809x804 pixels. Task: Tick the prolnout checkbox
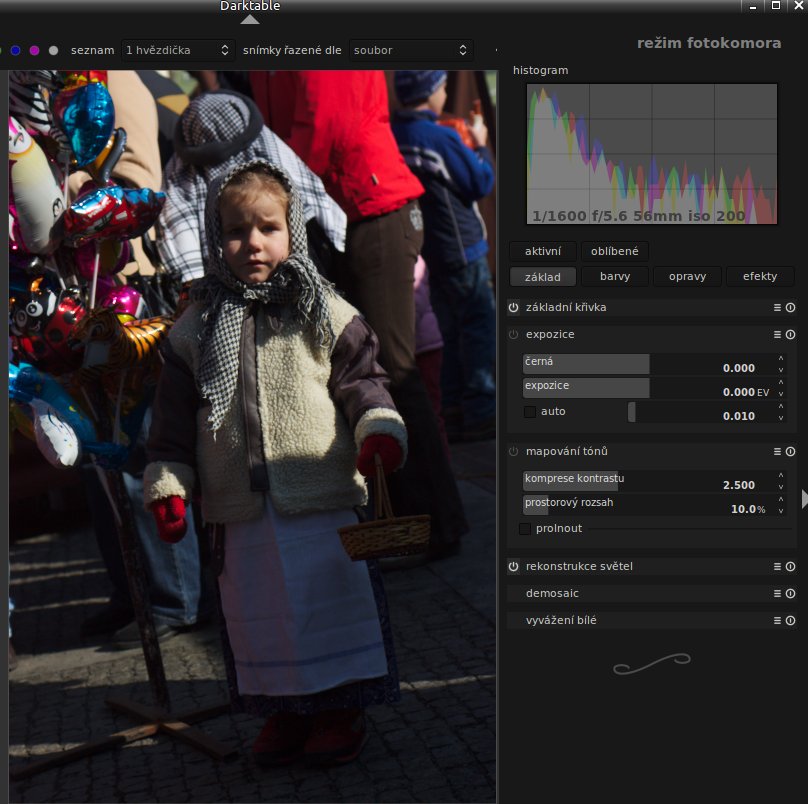[525, 529]
